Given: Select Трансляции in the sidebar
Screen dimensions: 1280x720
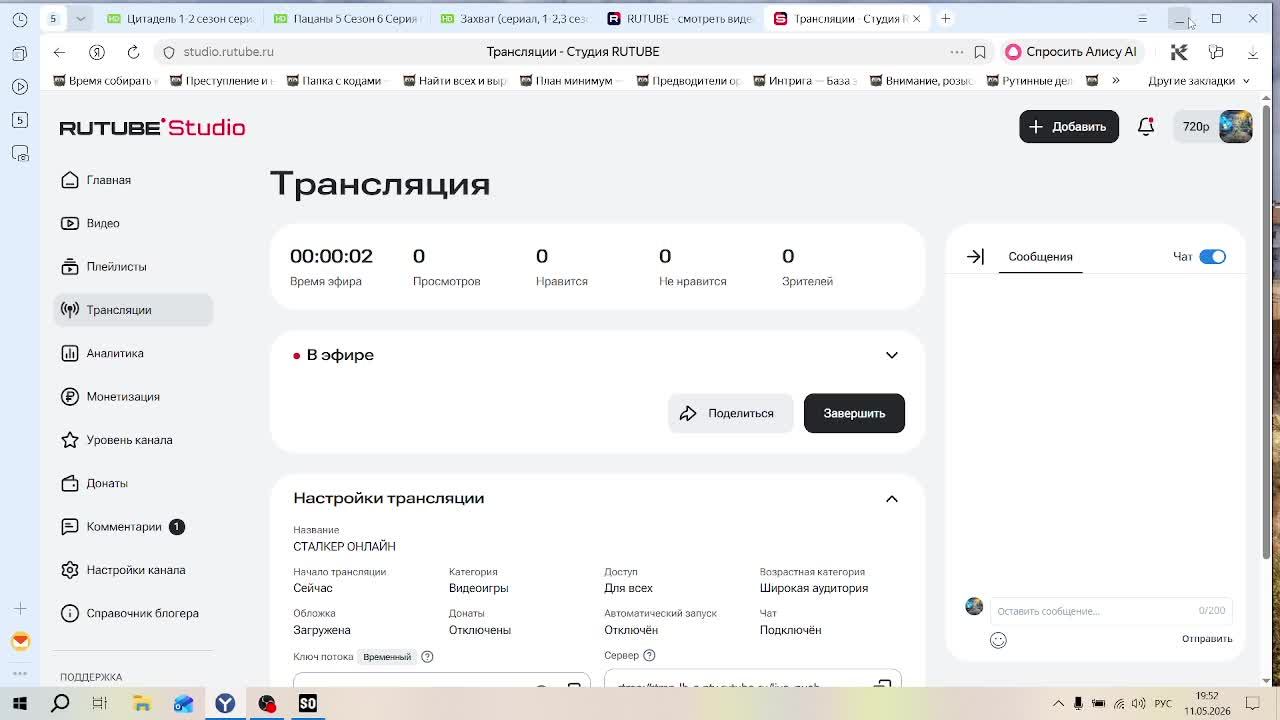Looking at the screenshot, I should [x=133, y=310].
